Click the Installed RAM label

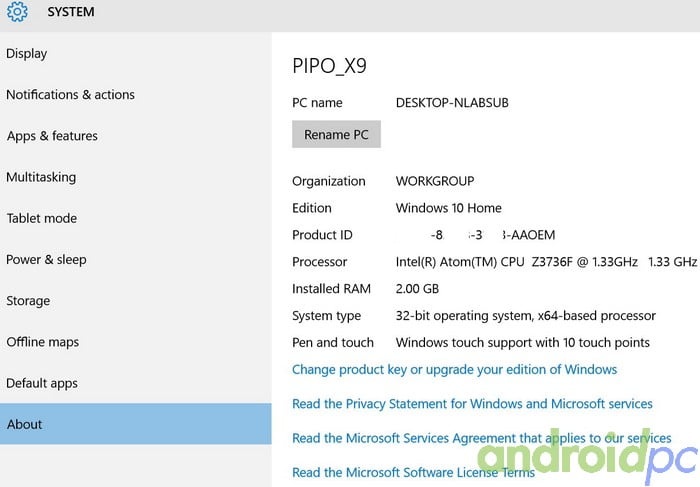(331, 289)
